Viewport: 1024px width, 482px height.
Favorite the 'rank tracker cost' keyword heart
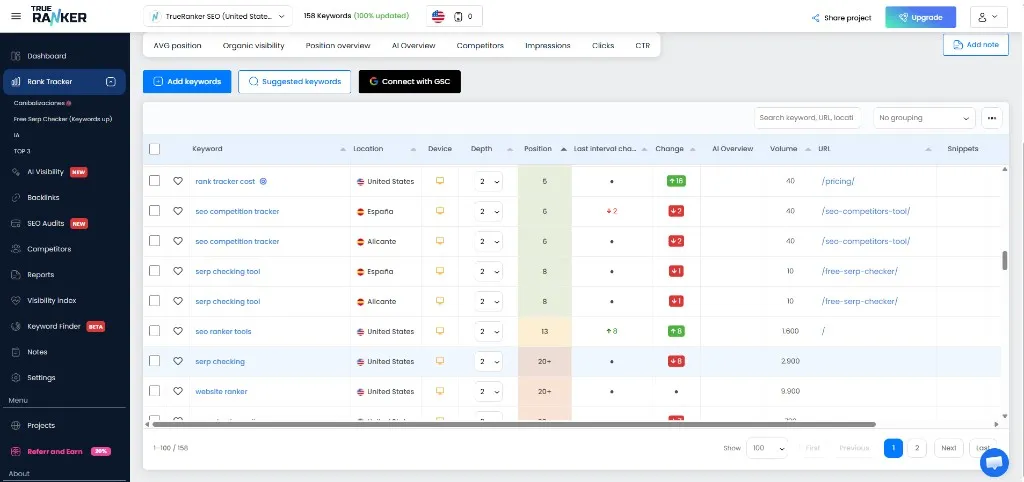(x=178, y=181)
